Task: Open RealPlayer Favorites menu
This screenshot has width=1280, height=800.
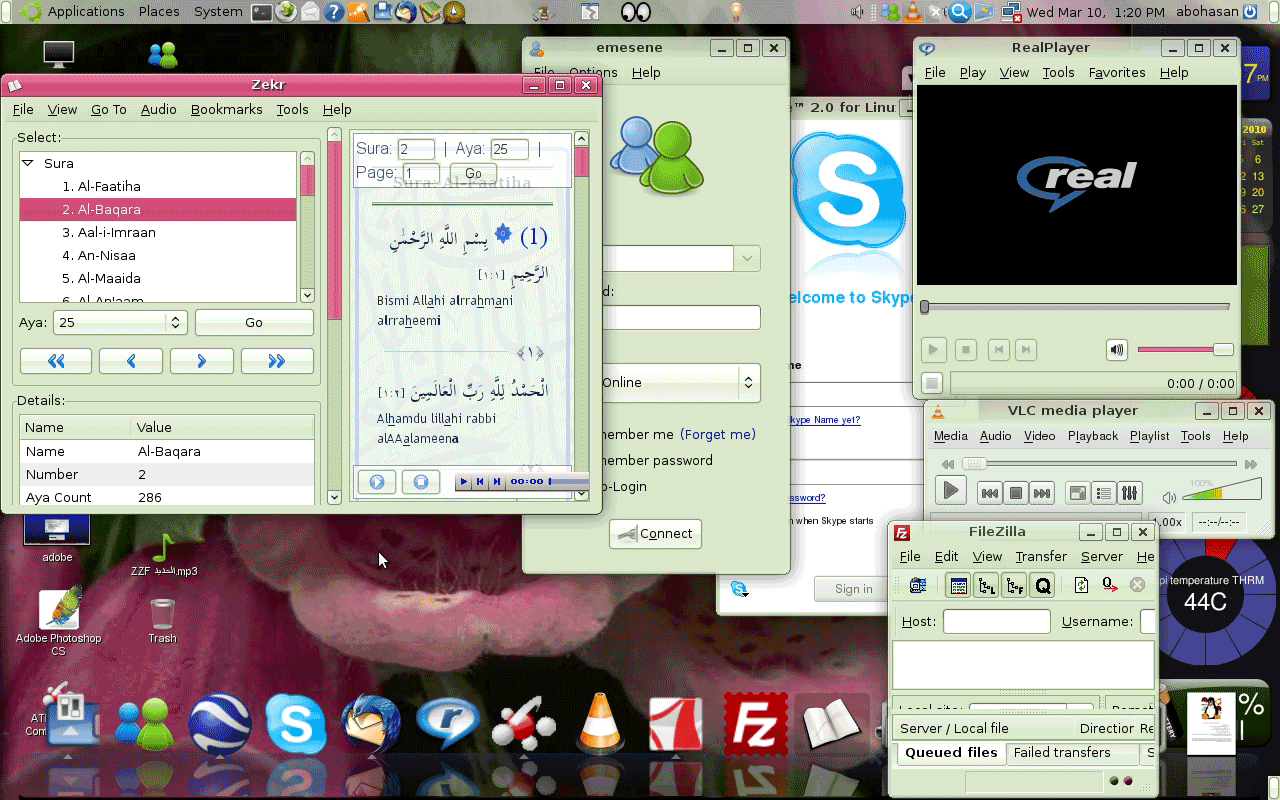Action: click(1117, 72)
